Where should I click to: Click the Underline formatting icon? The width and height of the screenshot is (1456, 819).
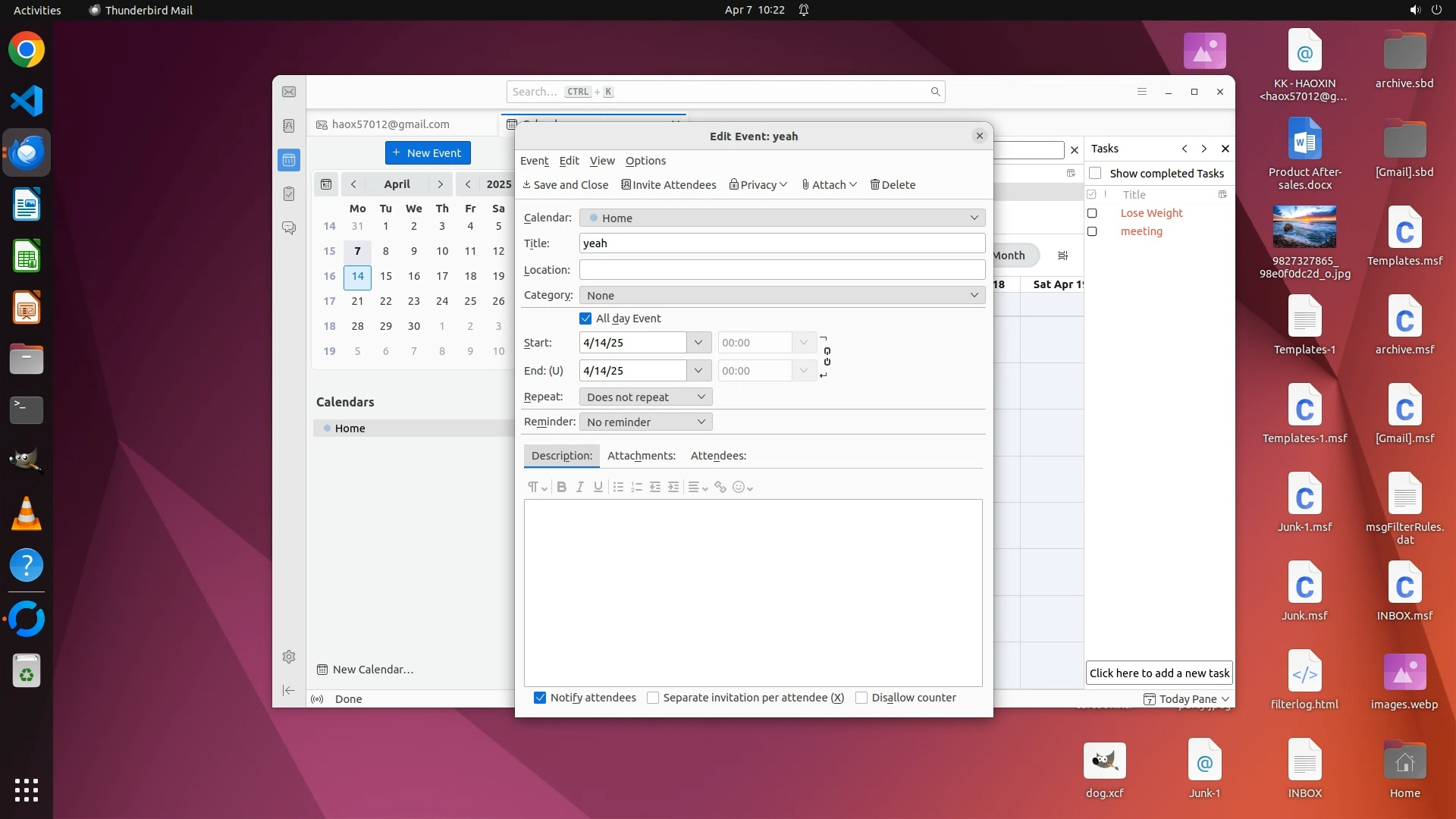(598, 488)
